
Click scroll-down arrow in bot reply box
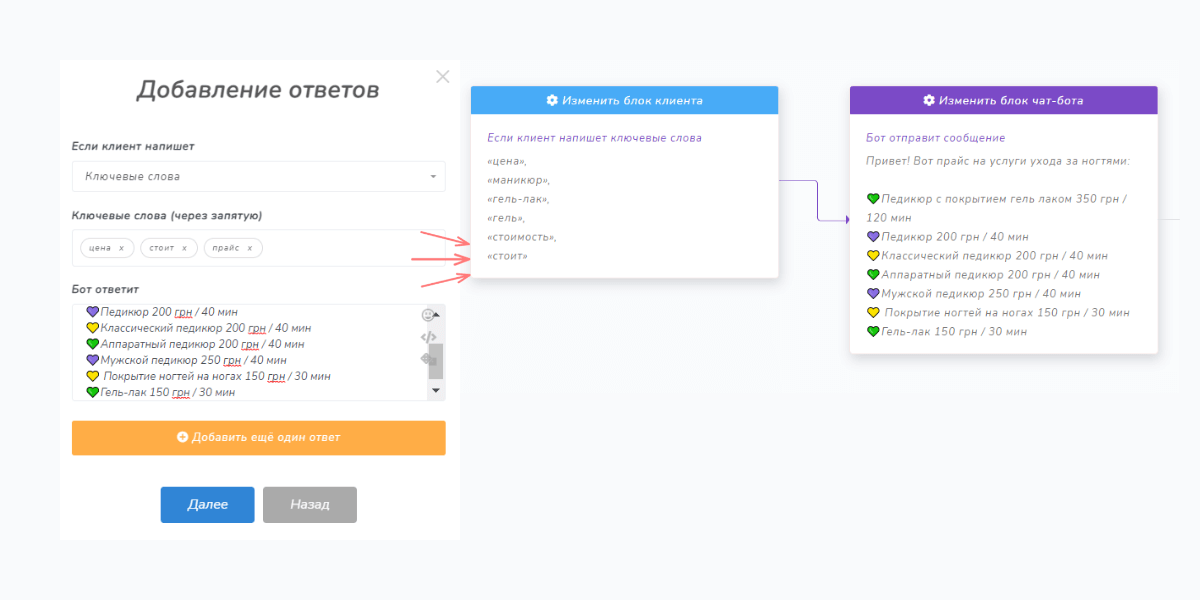coord(436,390)
